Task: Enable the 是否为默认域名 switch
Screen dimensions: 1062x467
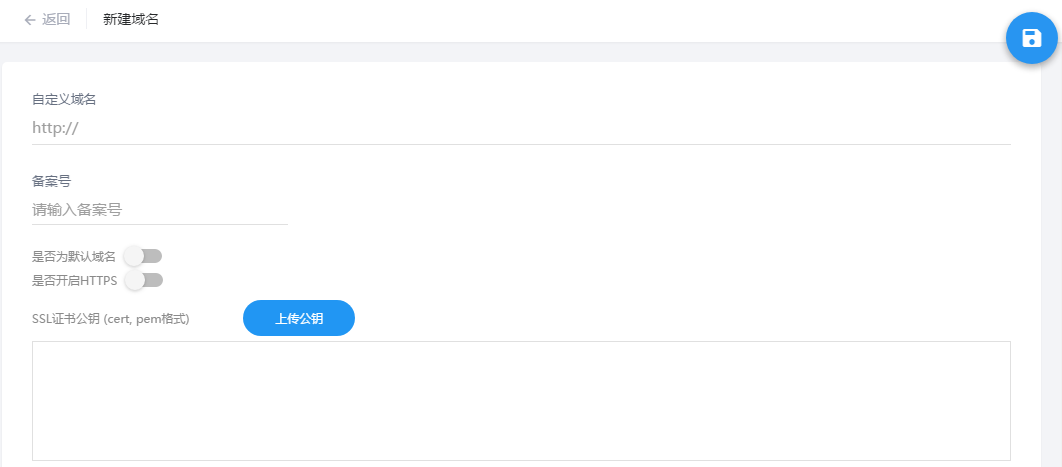Action: coord(144,257)
